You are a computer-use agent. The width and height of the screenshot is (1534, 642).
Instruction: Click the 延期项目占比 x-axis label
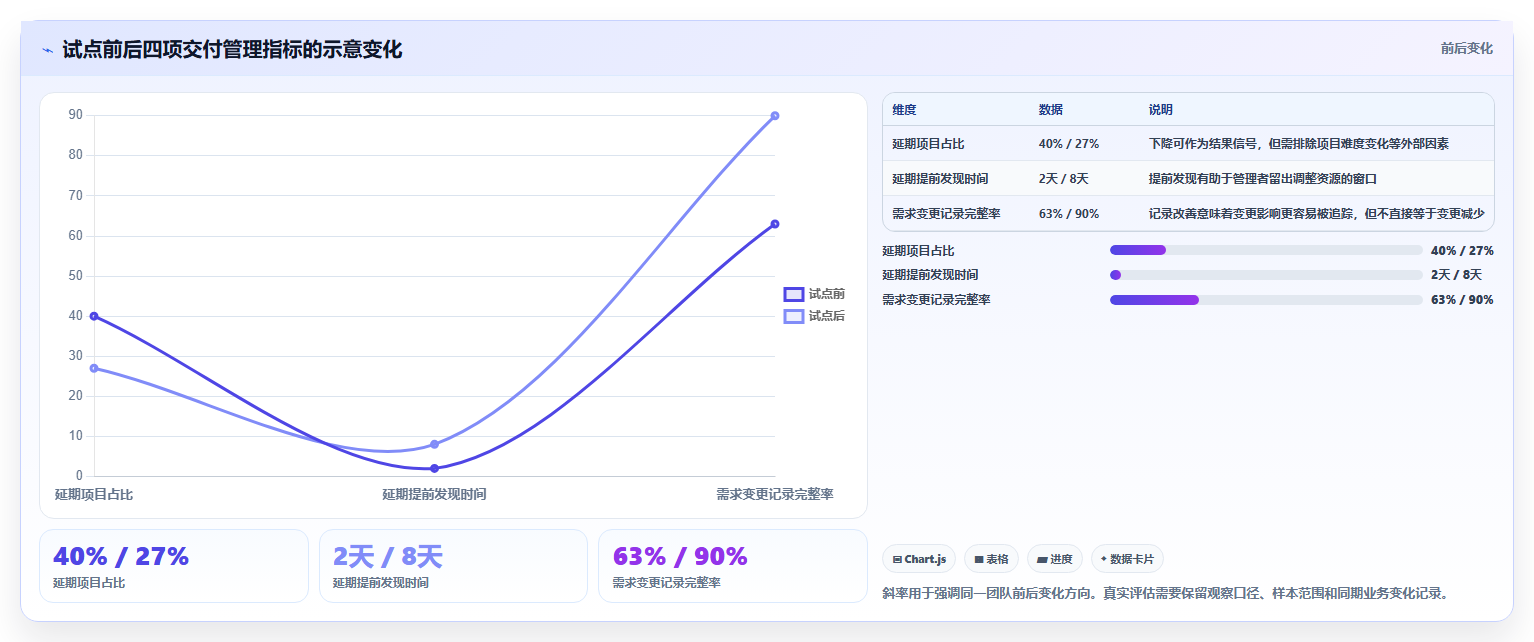[x=94, y=494]
